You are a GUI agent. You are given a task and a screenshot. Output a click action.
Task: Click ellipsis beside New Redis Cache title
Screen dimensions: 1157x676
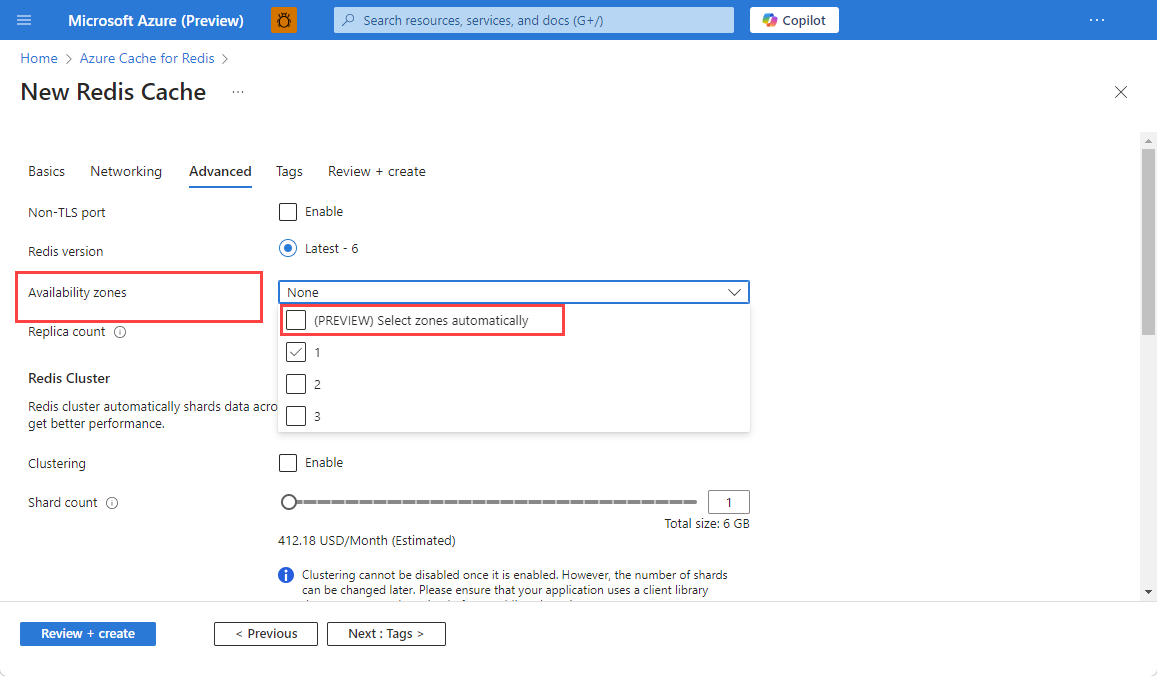[238, 92]
